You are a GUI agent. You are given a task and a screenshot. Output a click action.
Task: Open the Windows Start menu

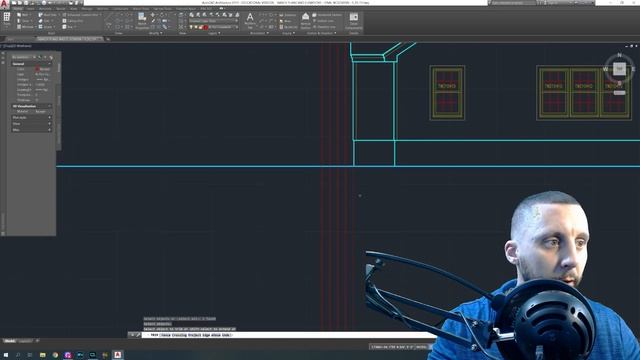coord(6,355)
